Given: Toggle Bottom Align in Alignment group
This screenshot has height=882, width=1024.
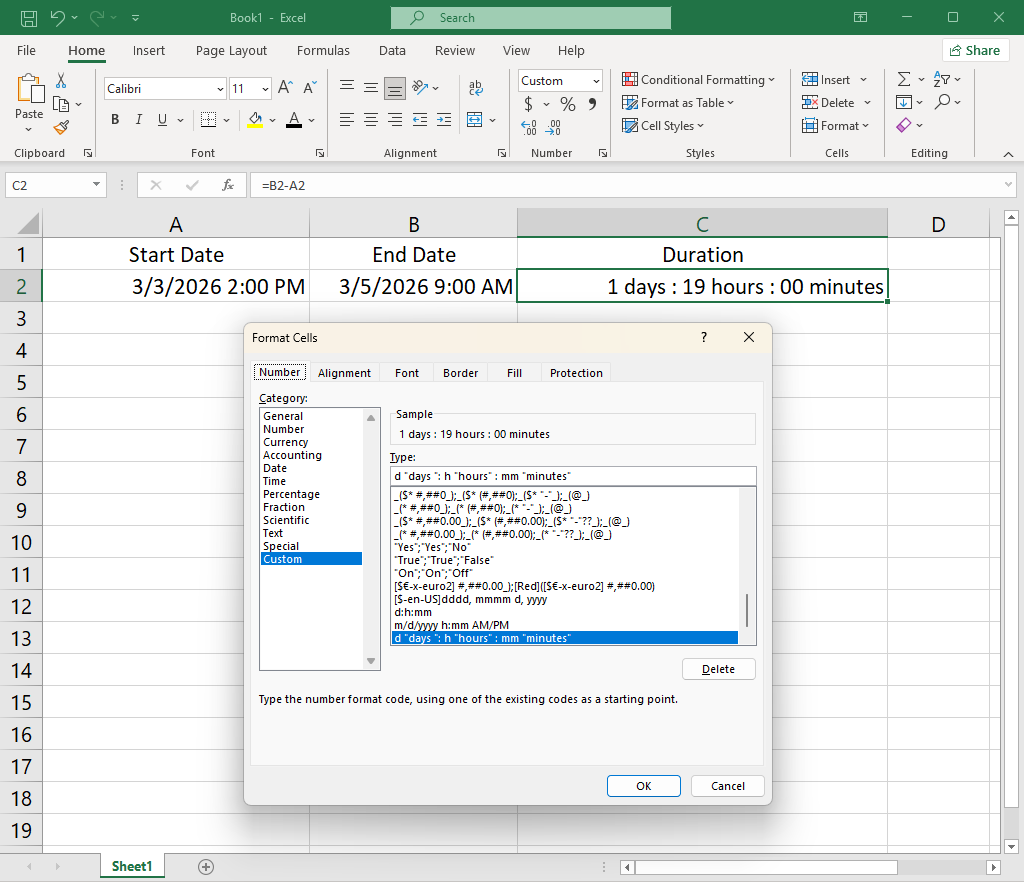Looking at the screenshot, I should click(x=394, y=87).
